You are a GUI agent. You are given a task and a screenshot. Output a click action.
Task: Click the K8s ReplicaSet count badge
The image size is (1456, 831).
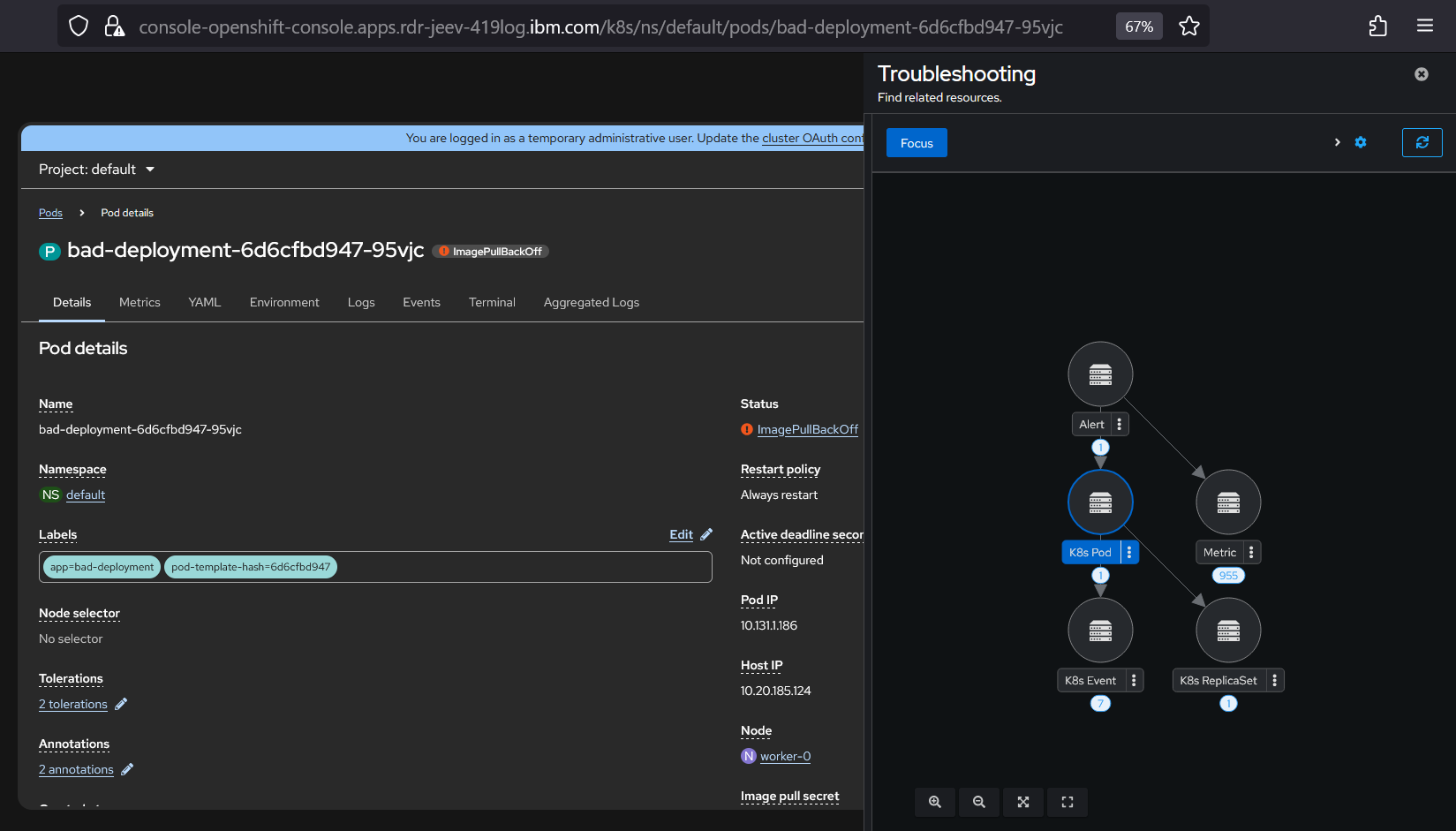pos(1228,704)
